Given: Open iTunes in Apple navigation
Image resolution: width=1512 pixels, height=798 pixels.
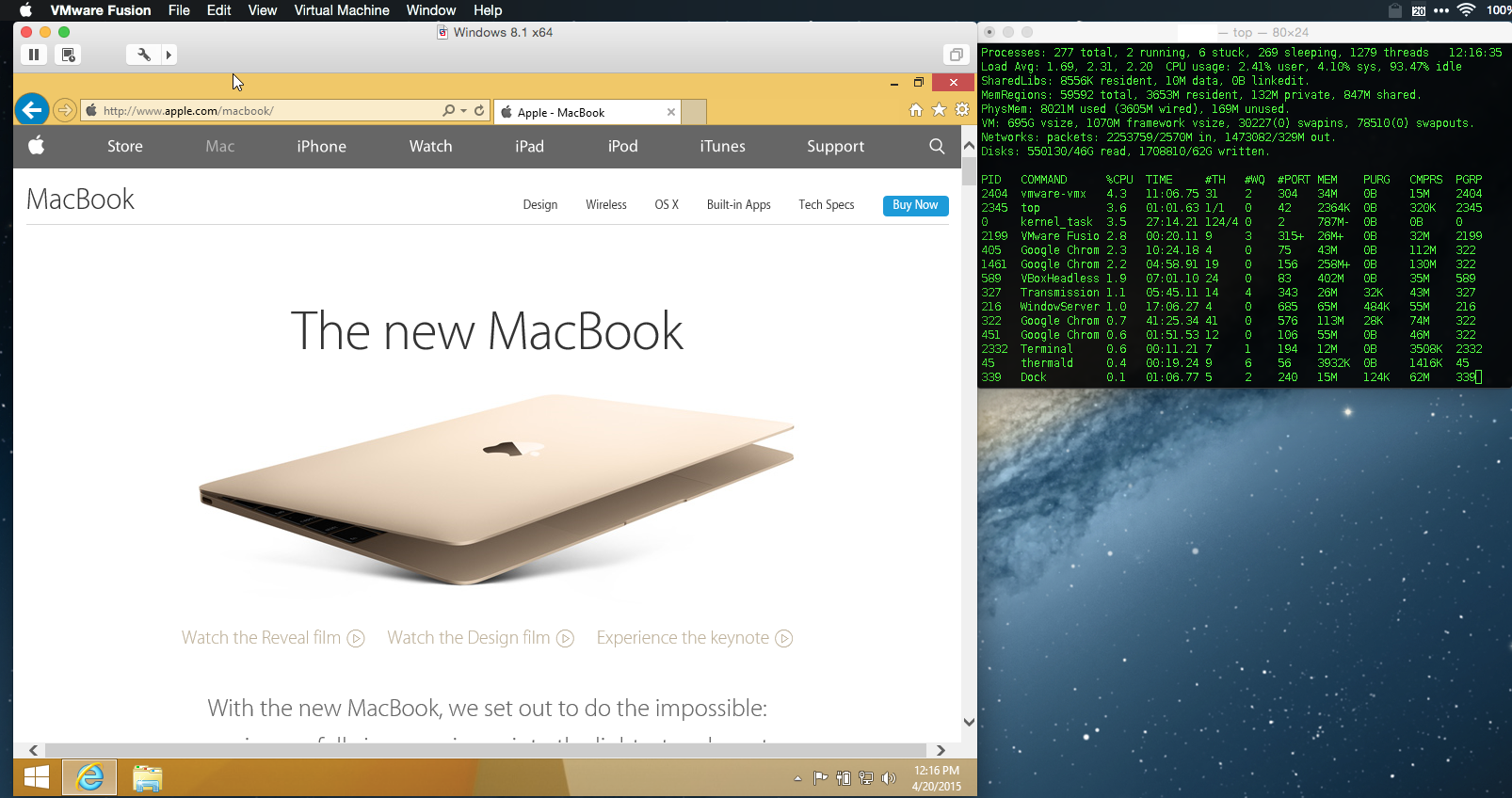Looking at the screenshot, I should click(723, 146).
